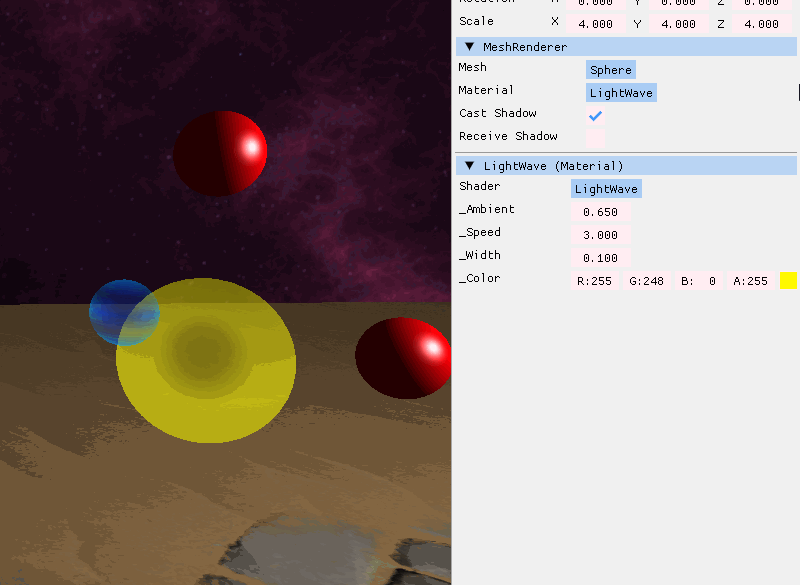Enable the Receive Shadow checkbox

[595, 139]
